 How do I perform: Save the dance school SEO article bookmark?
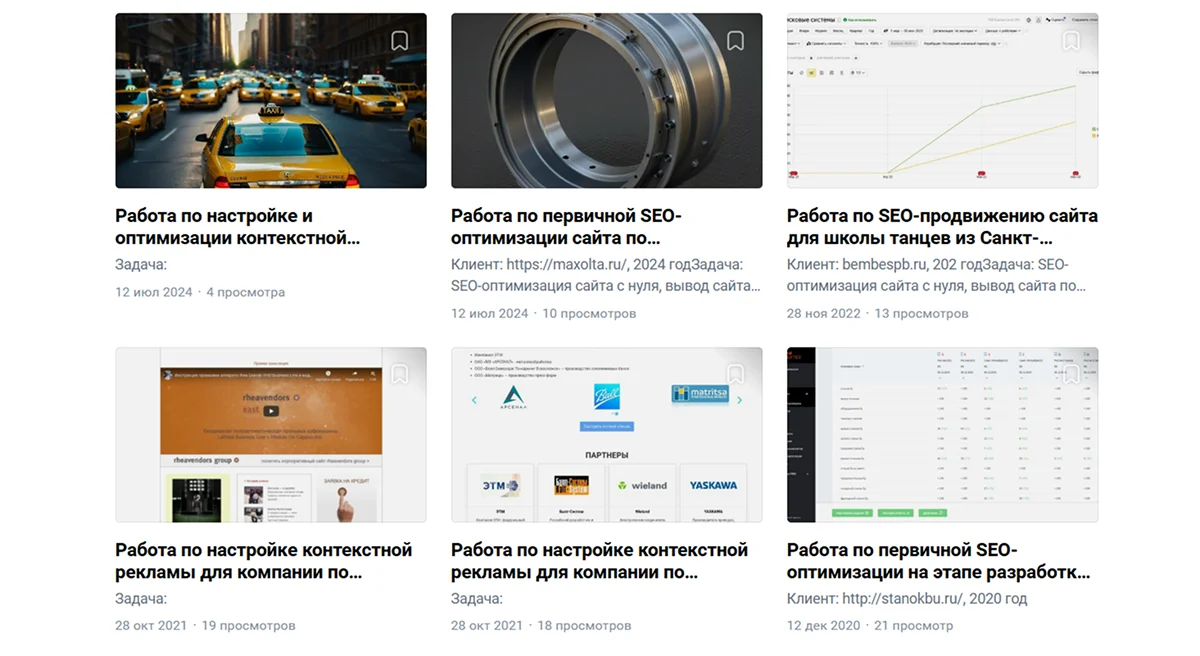pos(1071,41)
